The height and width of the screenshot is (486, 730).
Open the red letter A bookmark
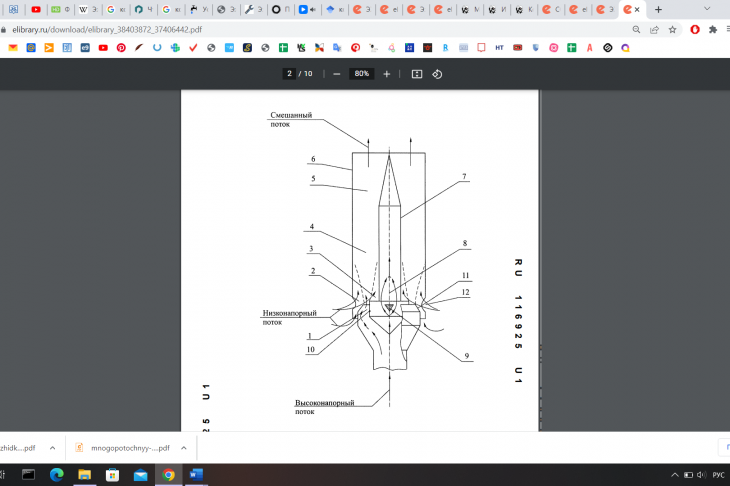589,47
